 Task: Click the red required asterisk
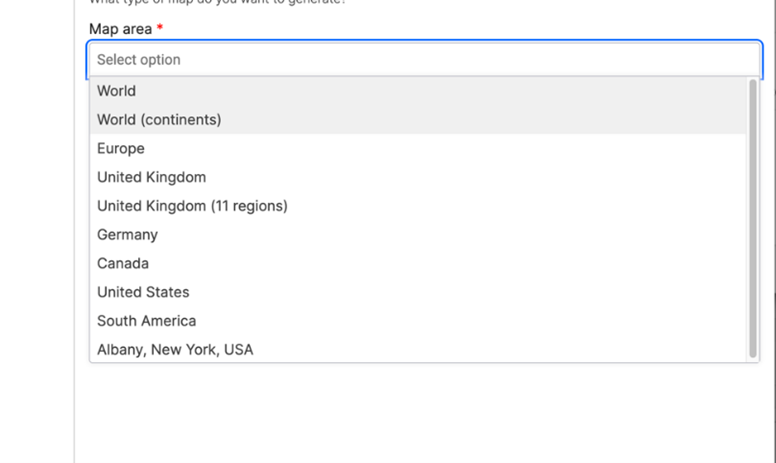click(160, 28)
